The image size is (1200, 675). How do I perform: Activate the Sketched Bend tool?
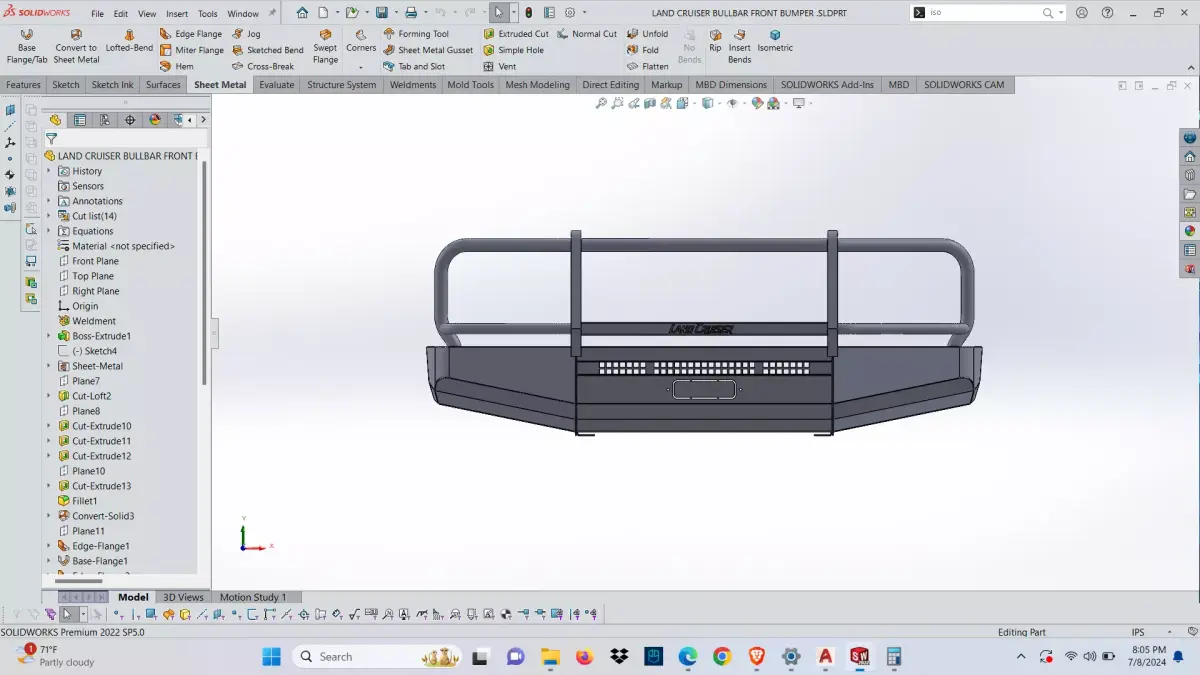pos(267,50)
